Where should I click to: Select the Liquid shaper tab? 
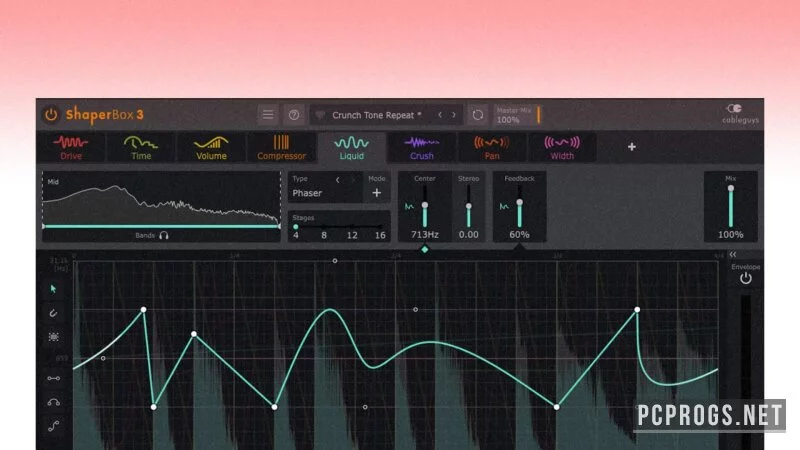tap(352, 147)
